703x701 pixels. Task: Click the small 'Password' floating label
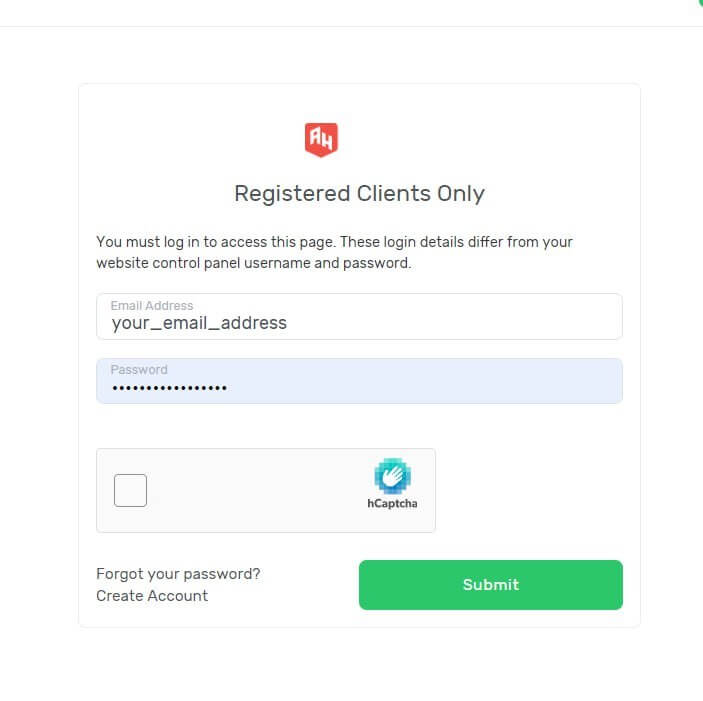(x=139, y=370)
